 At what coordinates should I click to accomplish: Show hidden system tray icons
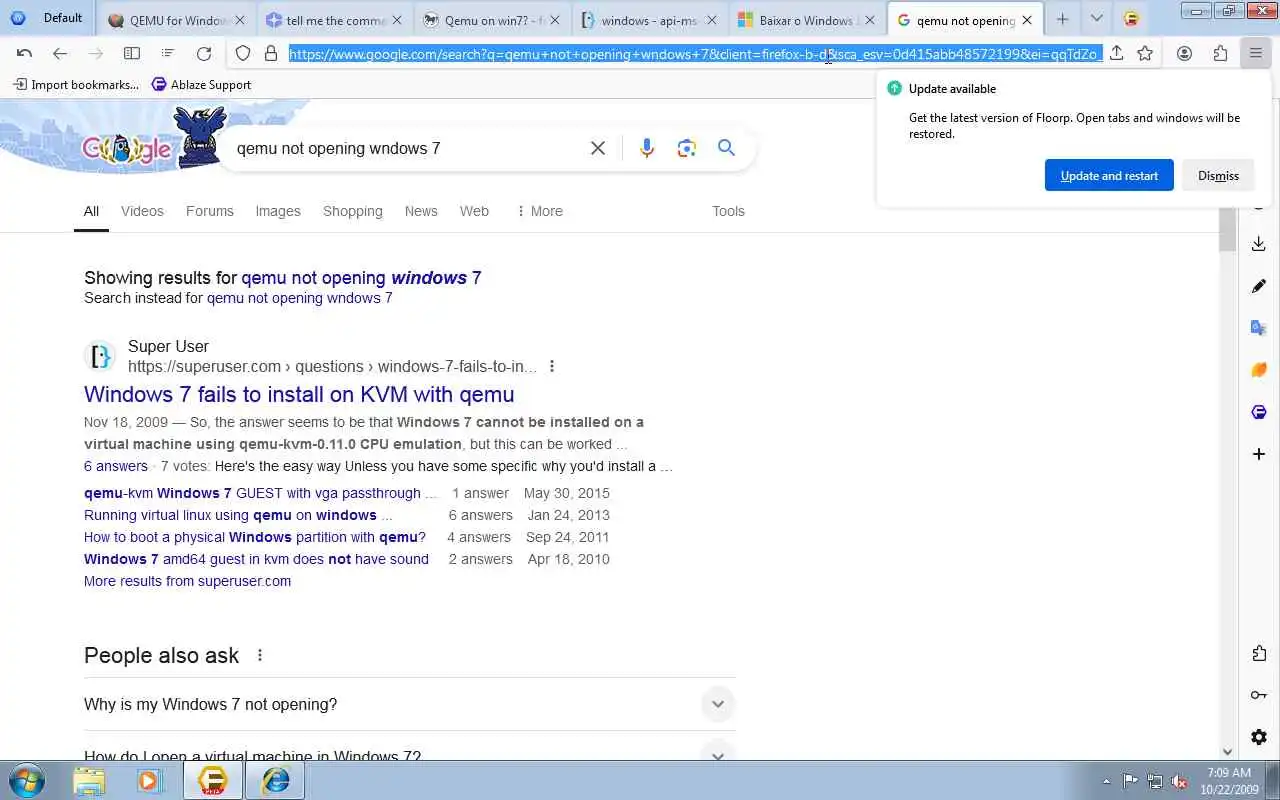pyautogui.click(x=1106, y=781)
